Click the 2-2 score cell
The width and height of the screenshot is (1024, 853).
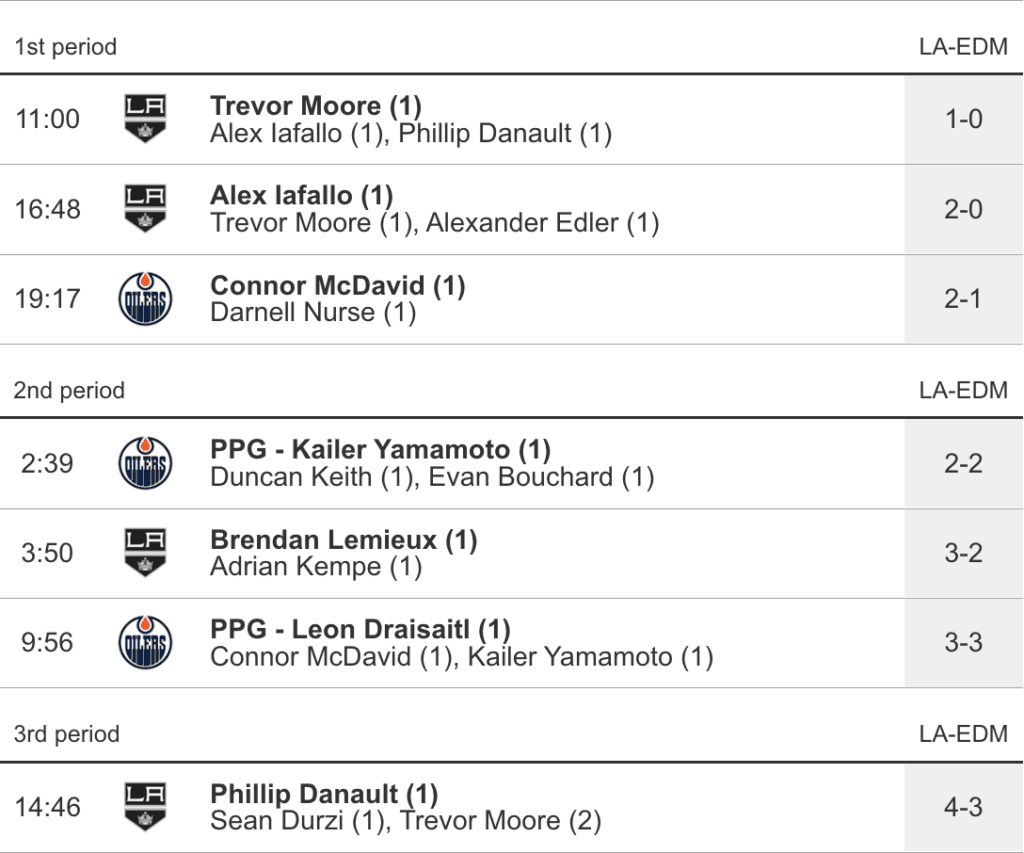963,464
